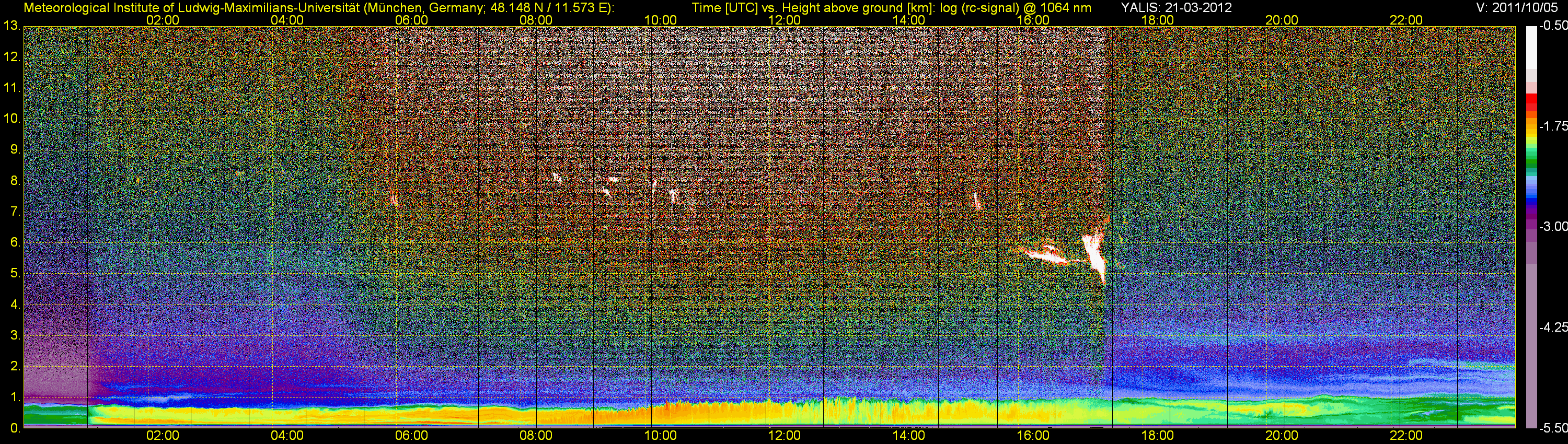1568x444 pixels.
Task: Click the "Time [UTC] vs. Height above ground [km]" text
Action: click(x=813, y=8)
